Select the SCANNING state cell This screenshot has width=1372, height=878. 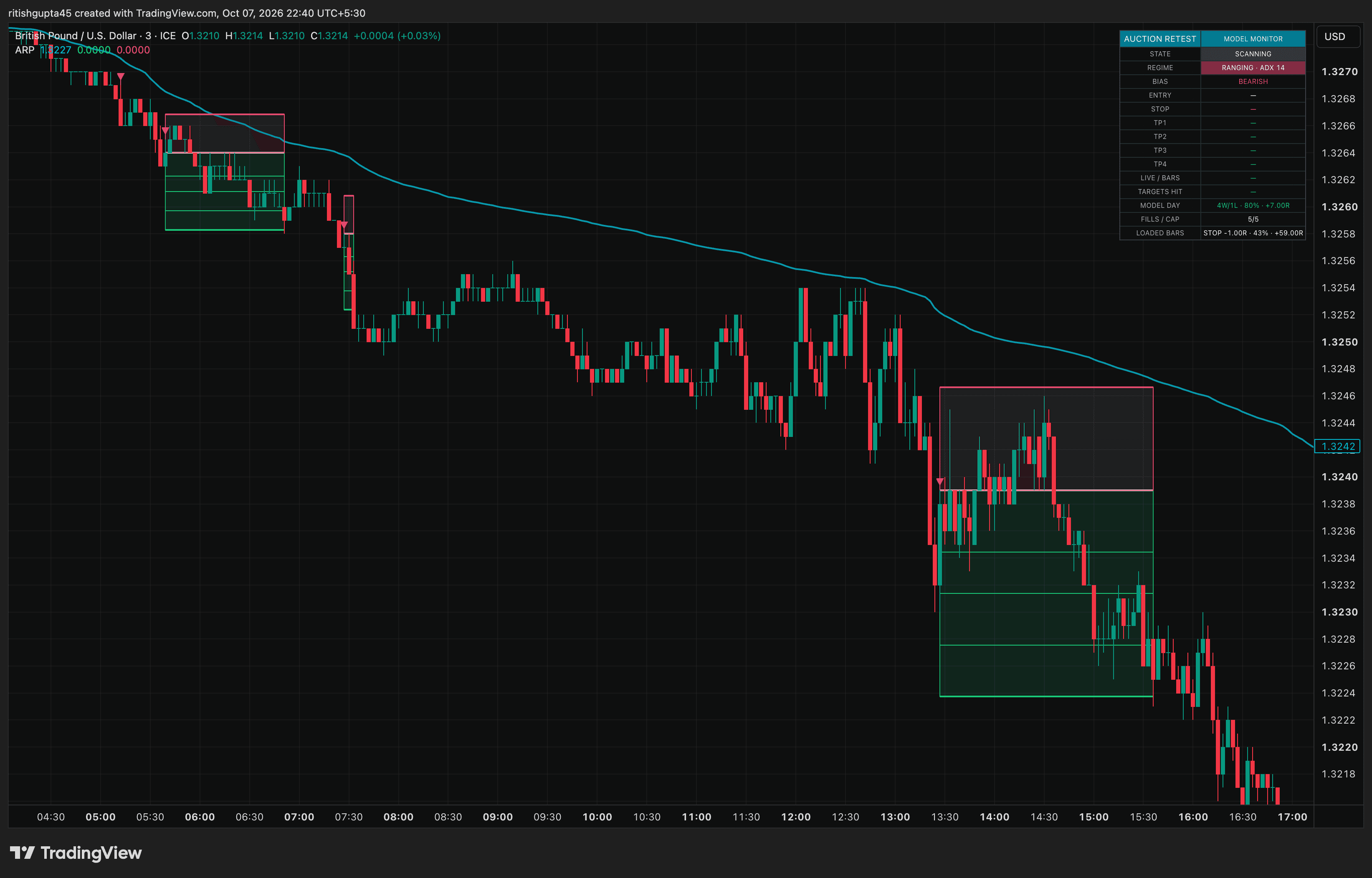pos(1253,53)
